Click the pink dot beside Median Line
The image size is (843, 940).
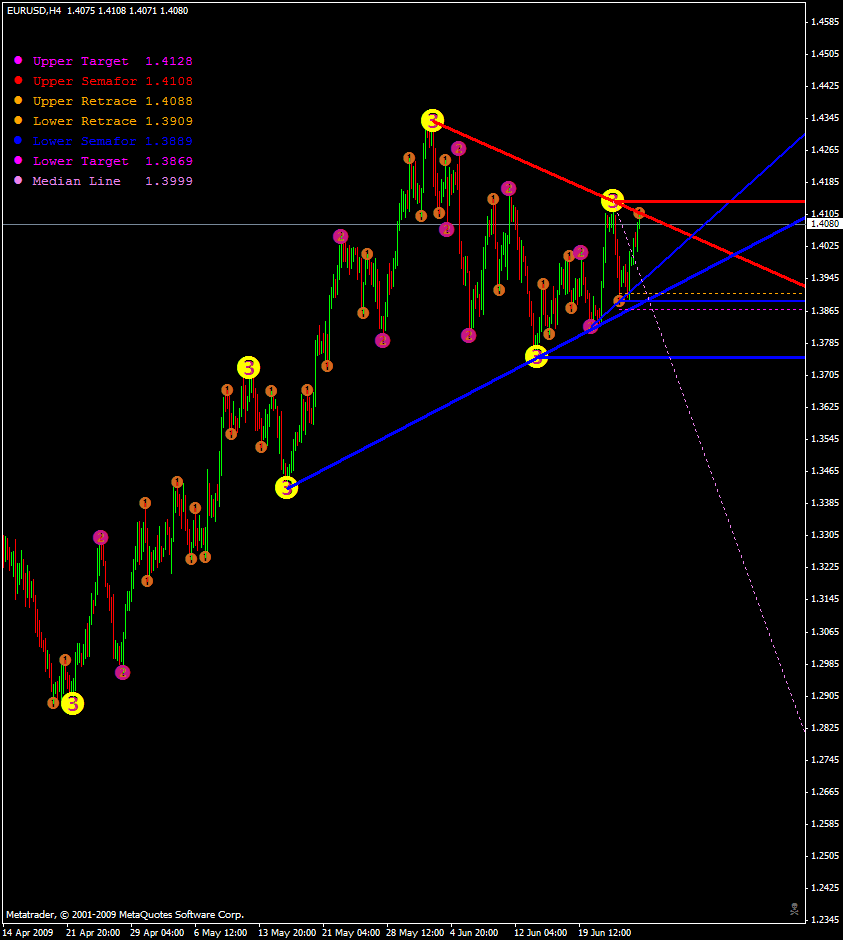[18, 180]
